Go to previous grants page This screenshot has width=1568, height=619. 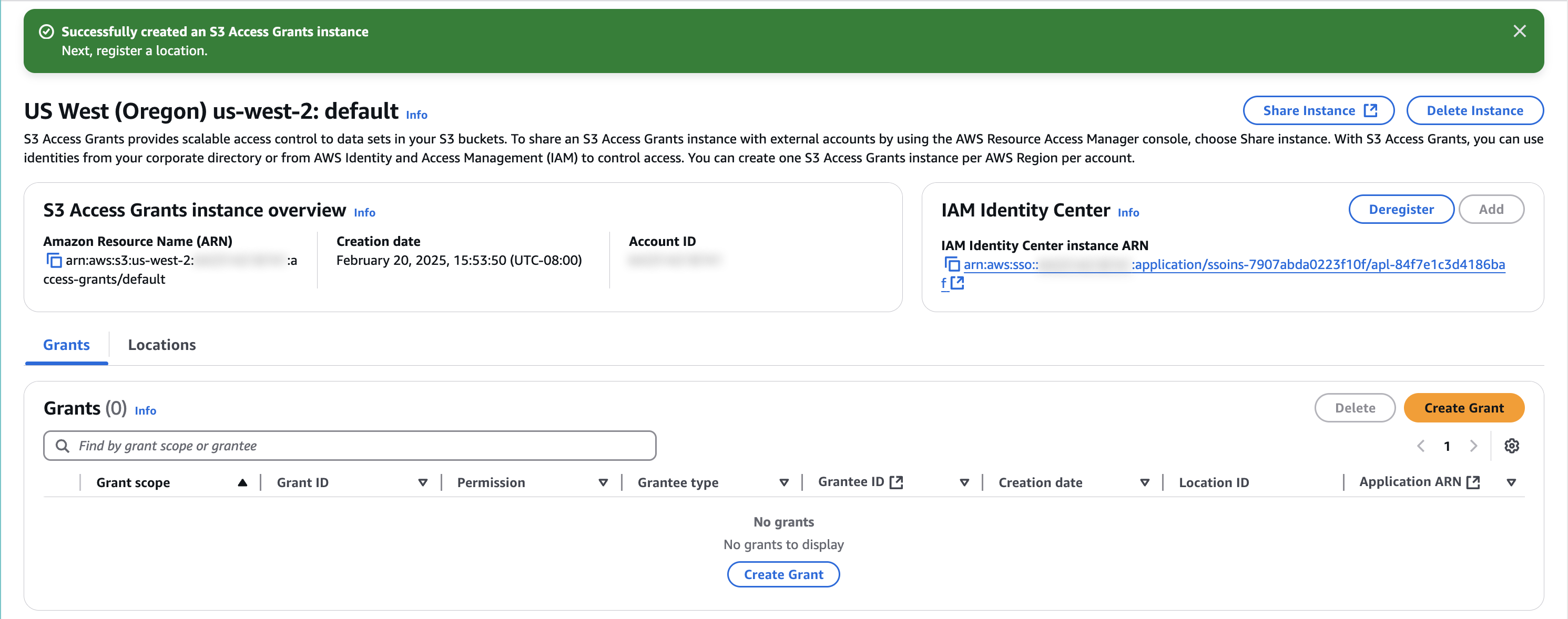1421,446
